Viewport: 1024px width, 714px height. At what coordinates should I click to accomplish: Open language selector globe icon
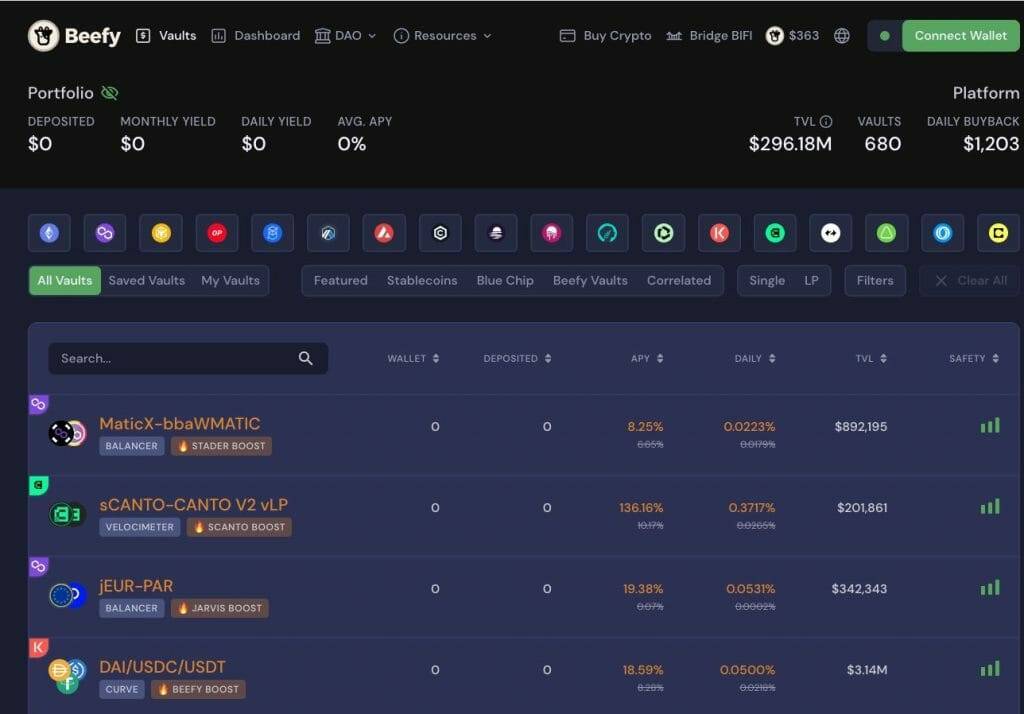(x=842, y=36)
